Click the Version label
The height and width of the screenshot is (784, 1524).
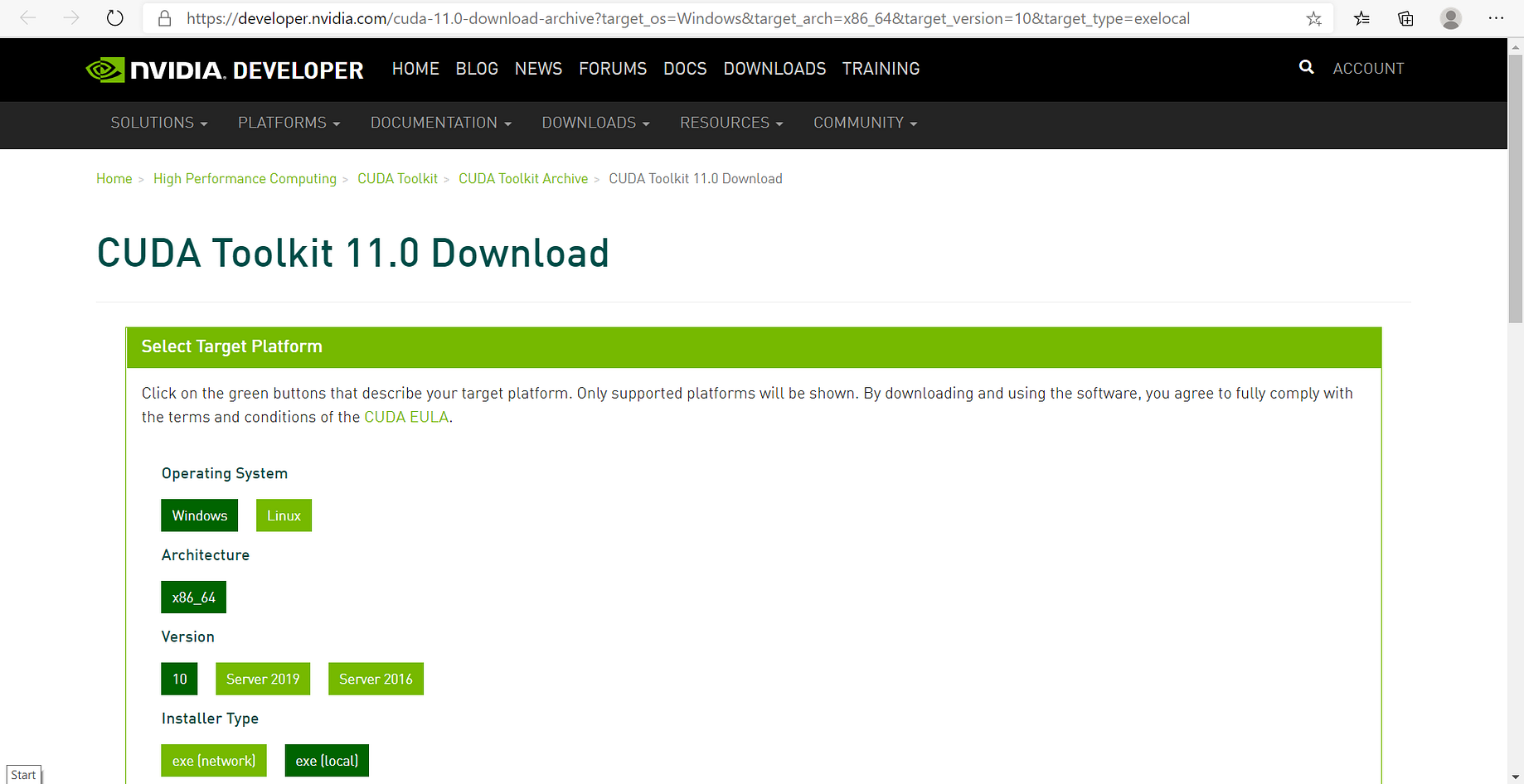click(x=188, y=636)
